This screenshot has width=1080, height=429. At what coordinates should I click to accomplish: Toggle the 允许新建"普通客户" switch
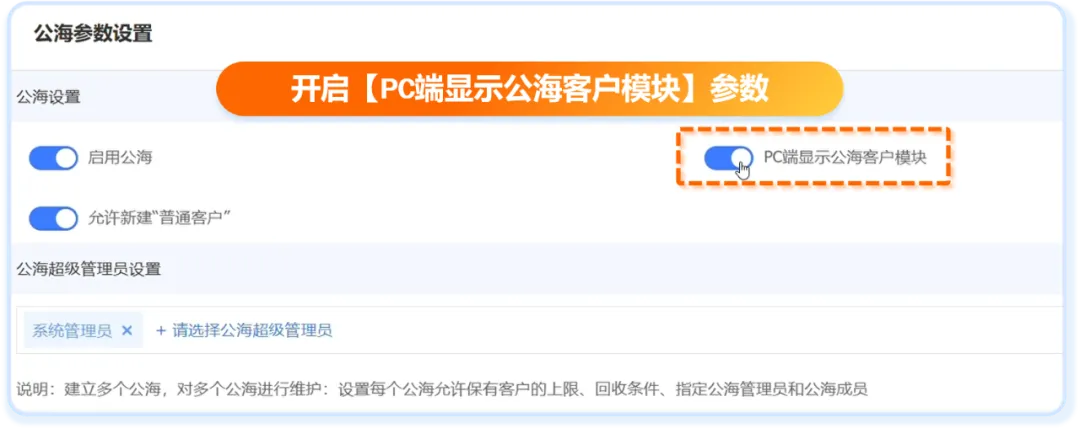point(53,219)
